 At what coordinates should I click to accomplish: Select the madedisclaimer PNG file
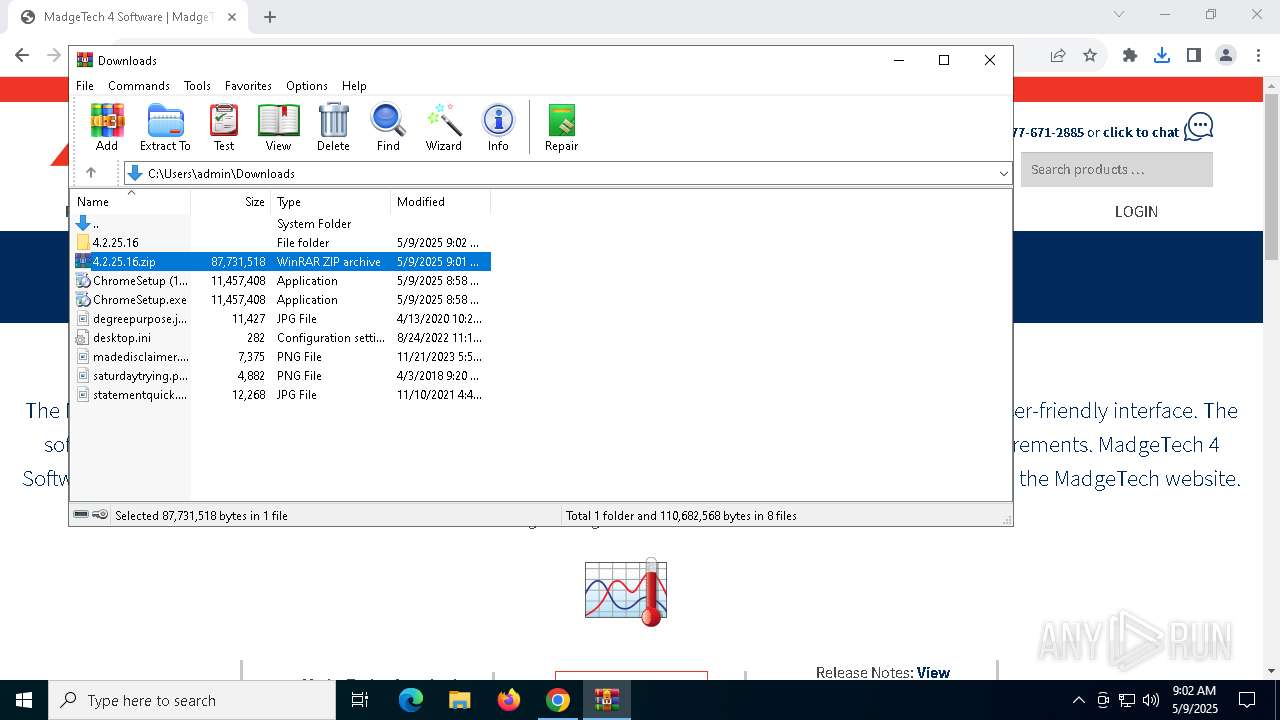[280, 357]
